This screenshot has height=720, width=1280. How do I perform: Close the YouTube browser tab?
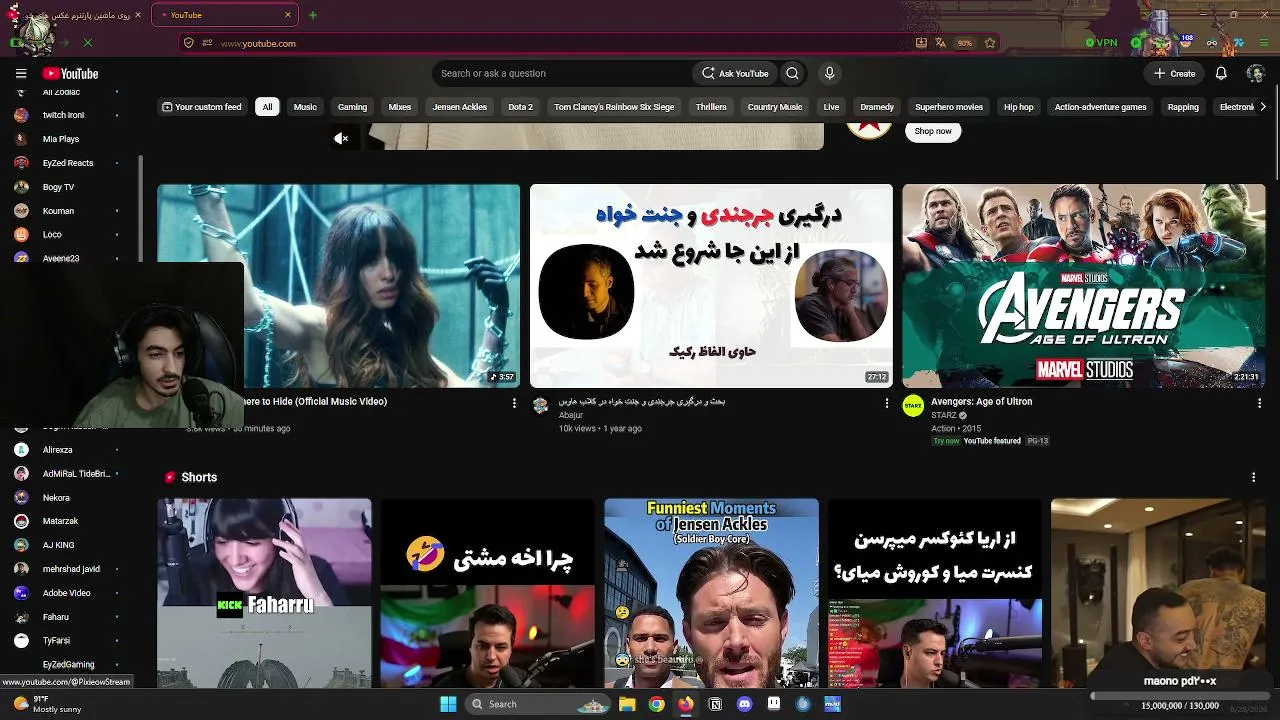point(288,15)
